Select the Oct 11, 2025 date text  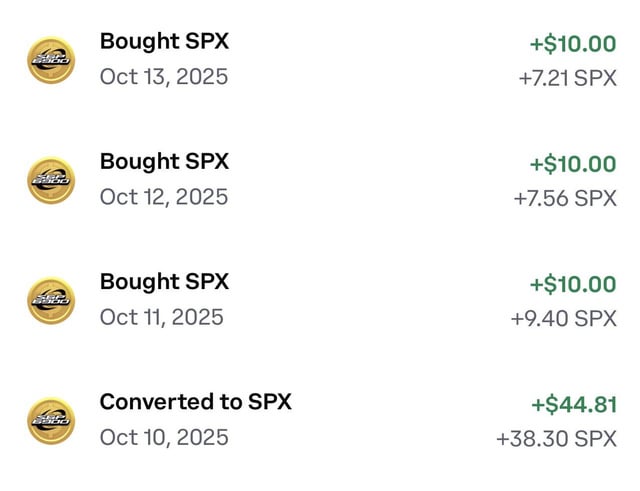coord(161,317)
